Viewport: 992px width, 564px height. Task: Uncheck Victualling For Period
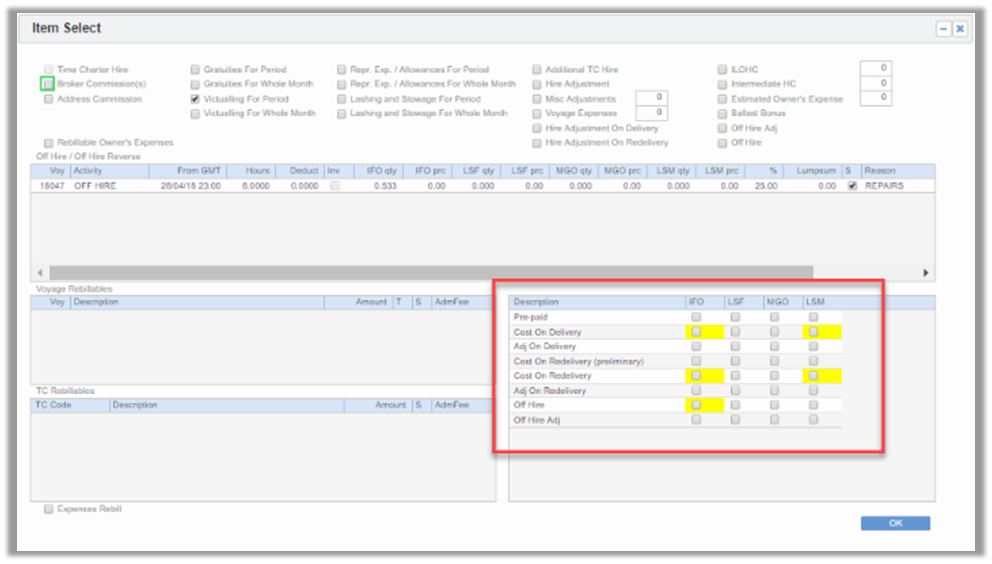pos(196,99)
